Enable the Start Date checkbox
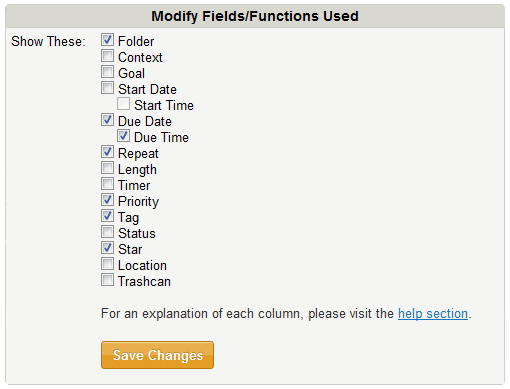This screenshot has width=510, height=389. tap(107, 88)
